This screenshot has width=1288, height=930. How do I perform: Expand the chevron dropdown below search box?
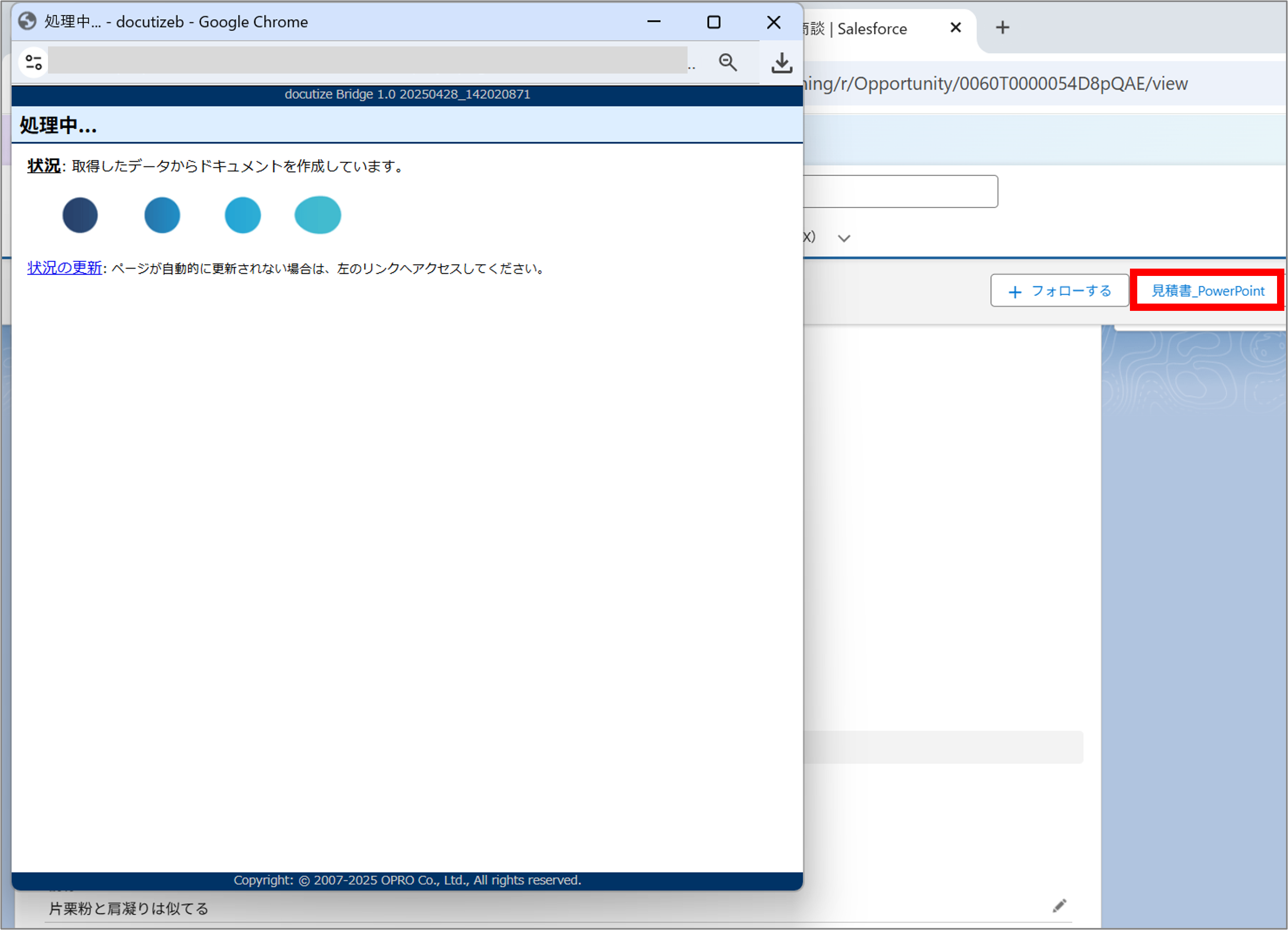pos(844,238)
